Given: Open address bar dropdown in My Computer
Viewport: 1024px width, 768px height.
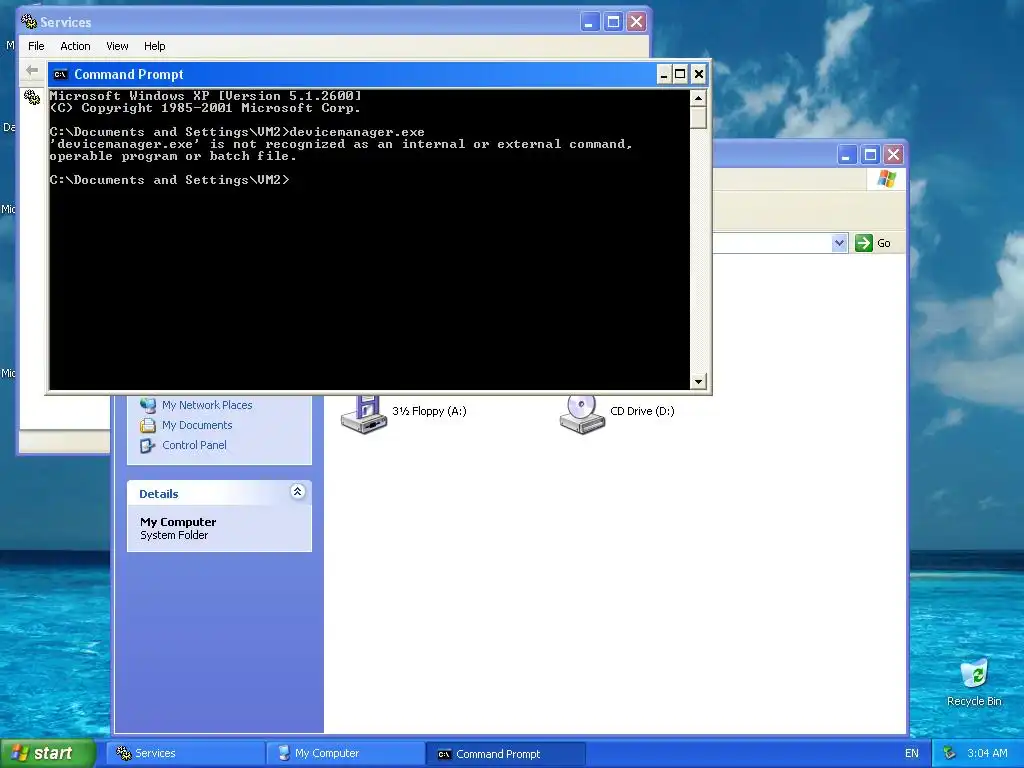Looking at the screenshot, I should click(x=839, y=243).
